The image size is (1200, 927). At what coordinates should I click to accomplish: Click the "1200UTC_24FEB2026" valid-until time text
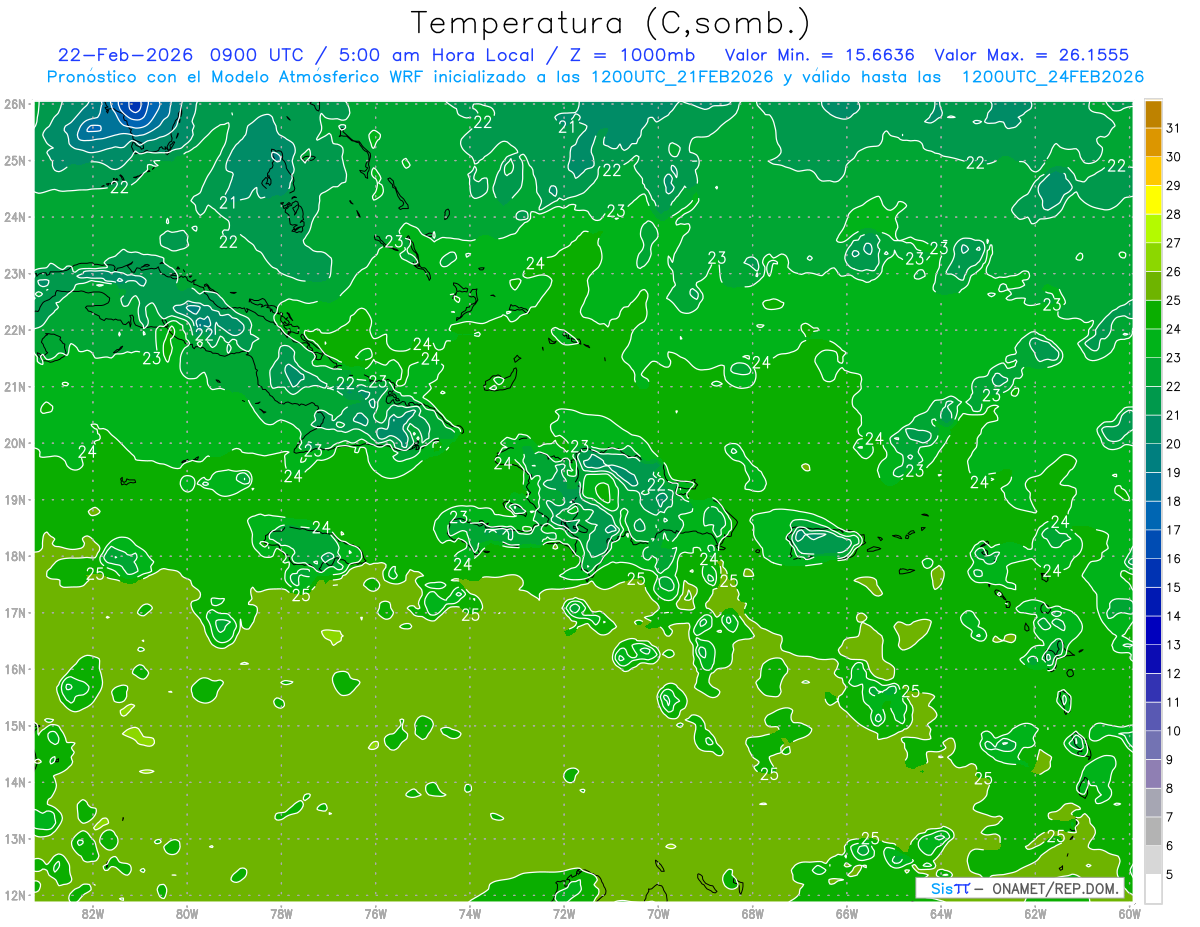pos(1052,77)
